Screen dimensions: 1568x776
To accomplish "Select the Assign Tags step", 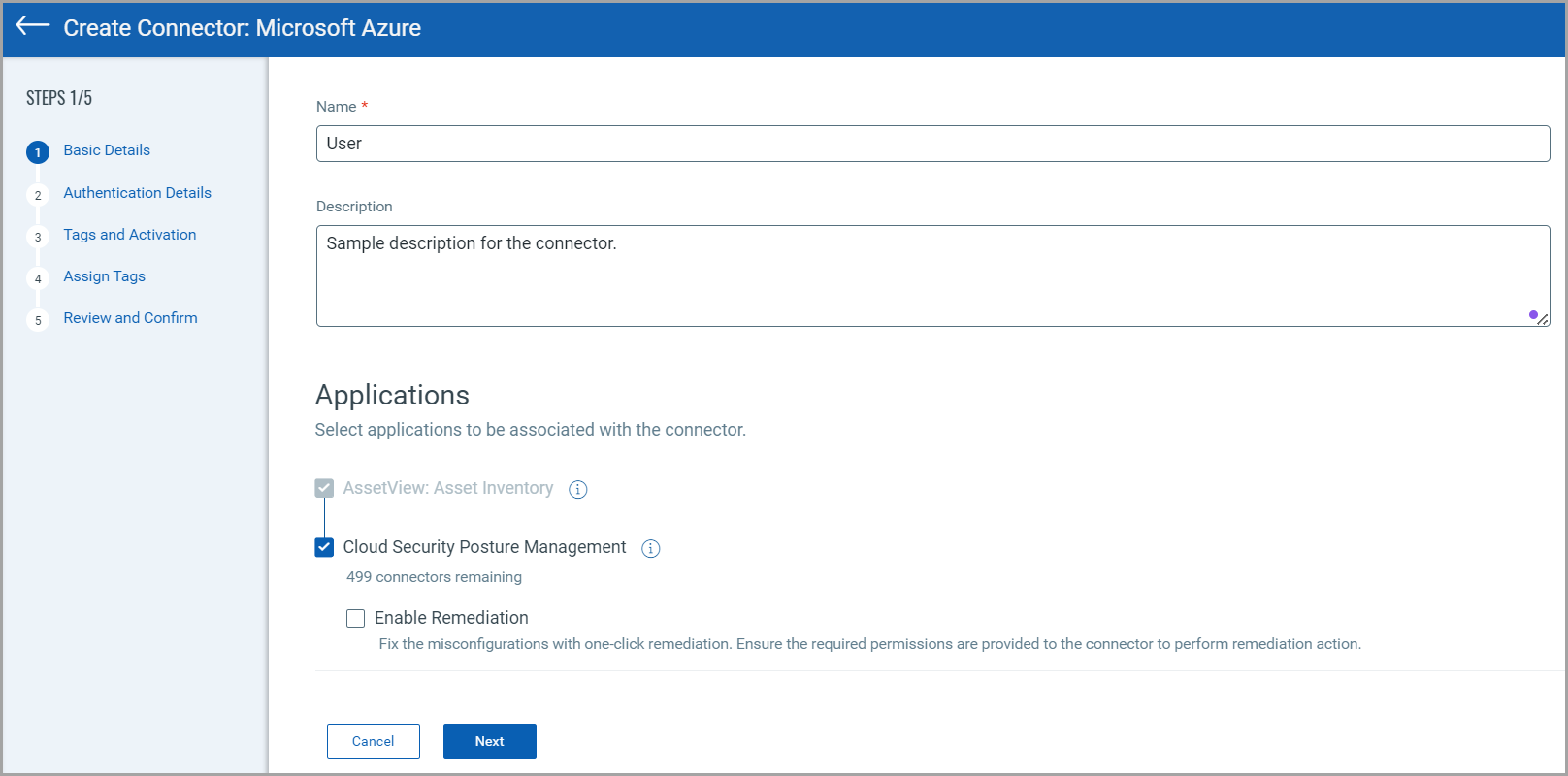I will point(104,276).
